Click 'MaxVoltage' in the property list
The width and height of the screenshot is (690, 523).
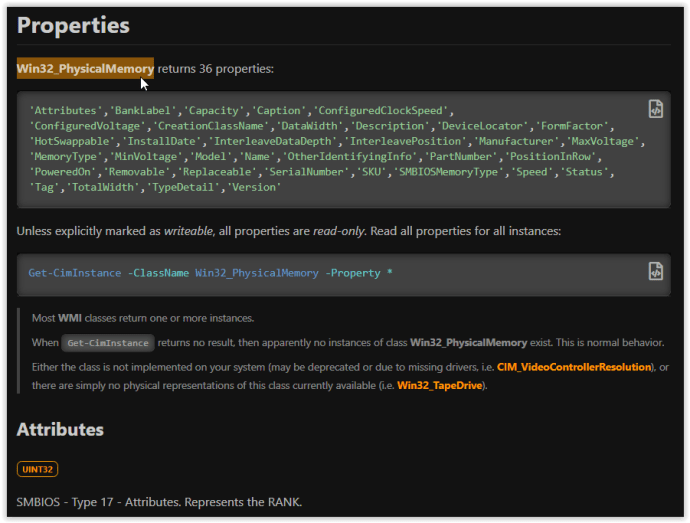point(602,141)
